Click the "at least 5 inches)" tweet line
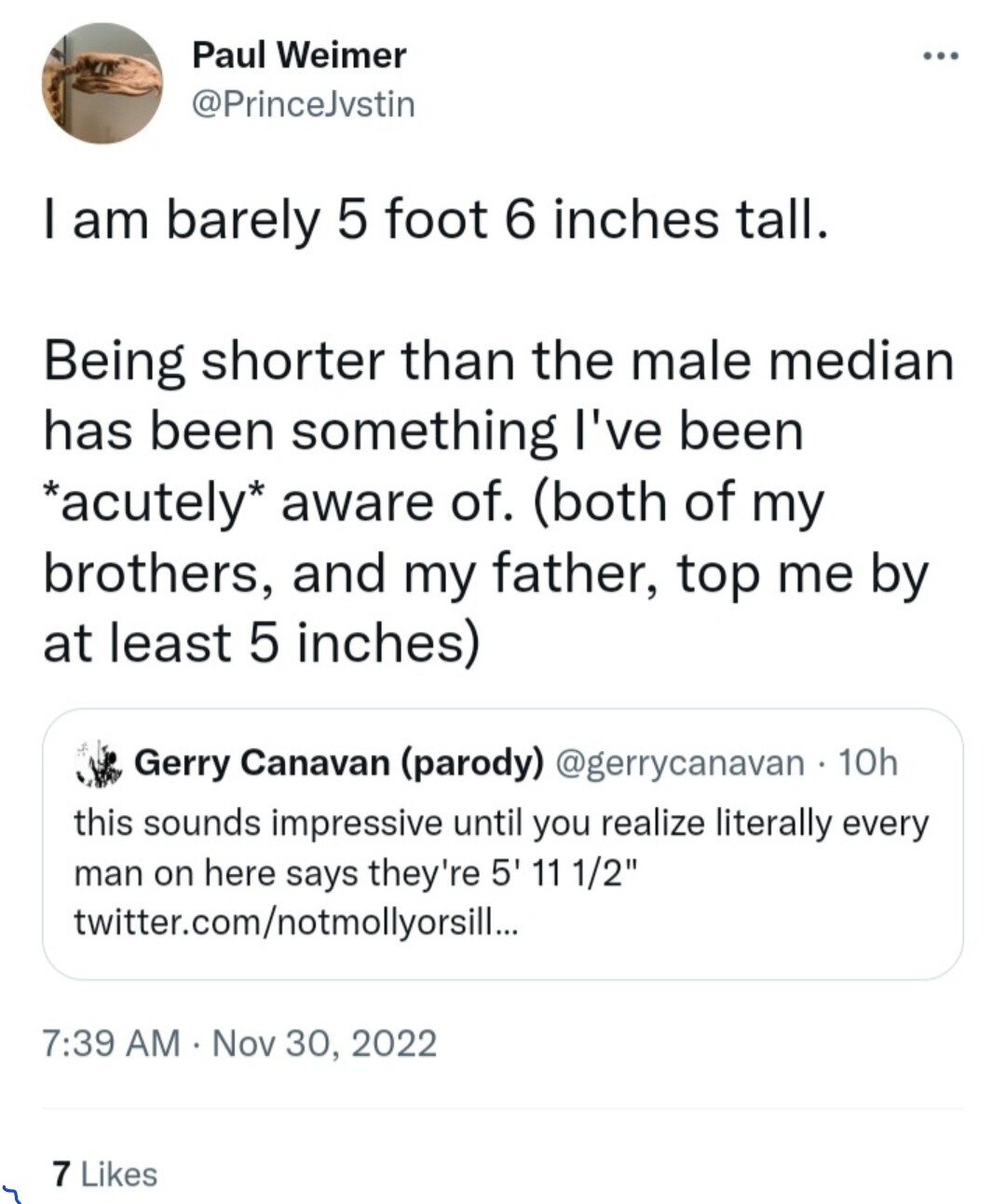This screenshot has height=1204, width=1006. pyautogui.click(x=262, y=643)
